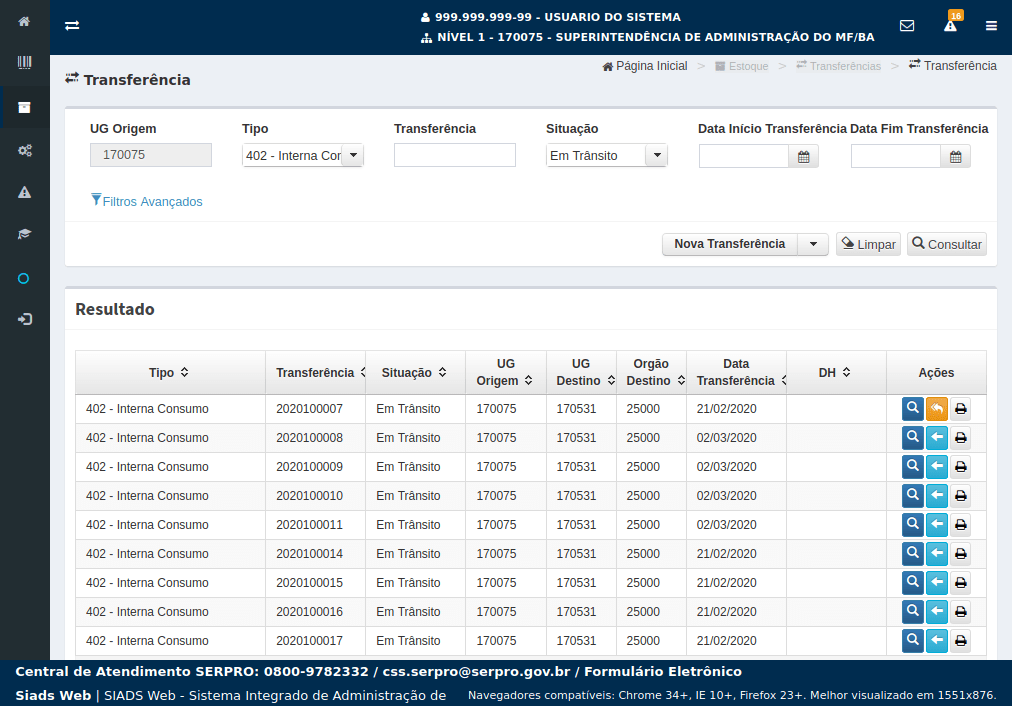This screenshot has height=706, width=1012.
Task: Expand the Nova Transferência arrow menu
Action: (x=813, y=244)
